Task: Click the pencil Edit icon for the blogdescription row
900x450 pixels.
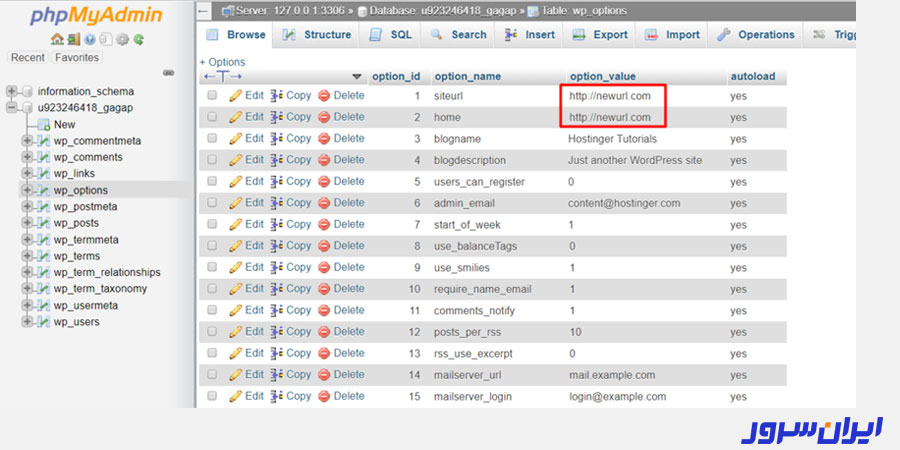Action: click(x=235, y=160)
